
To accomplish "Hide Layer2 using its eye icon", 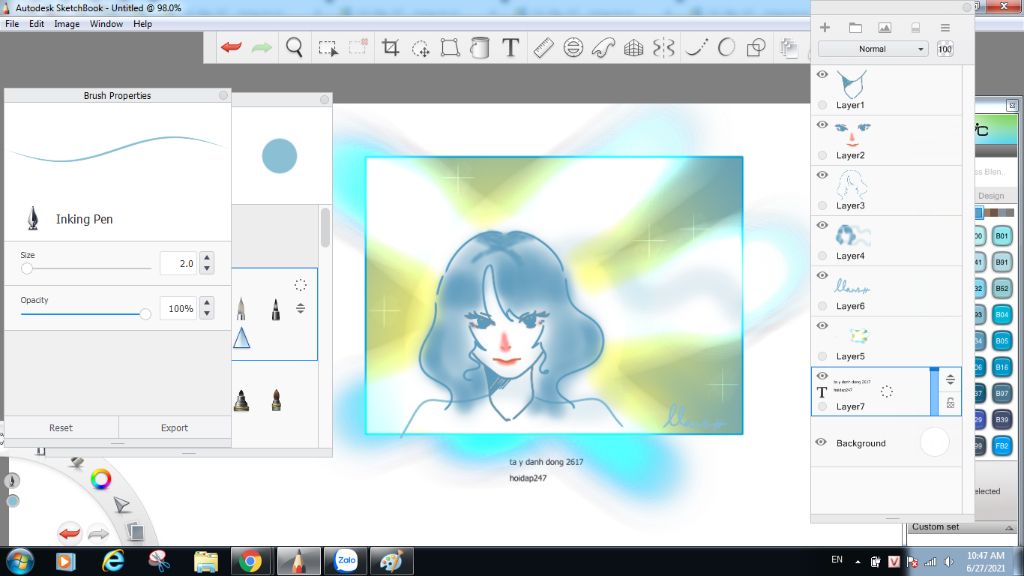I will (x=822, y=125).
